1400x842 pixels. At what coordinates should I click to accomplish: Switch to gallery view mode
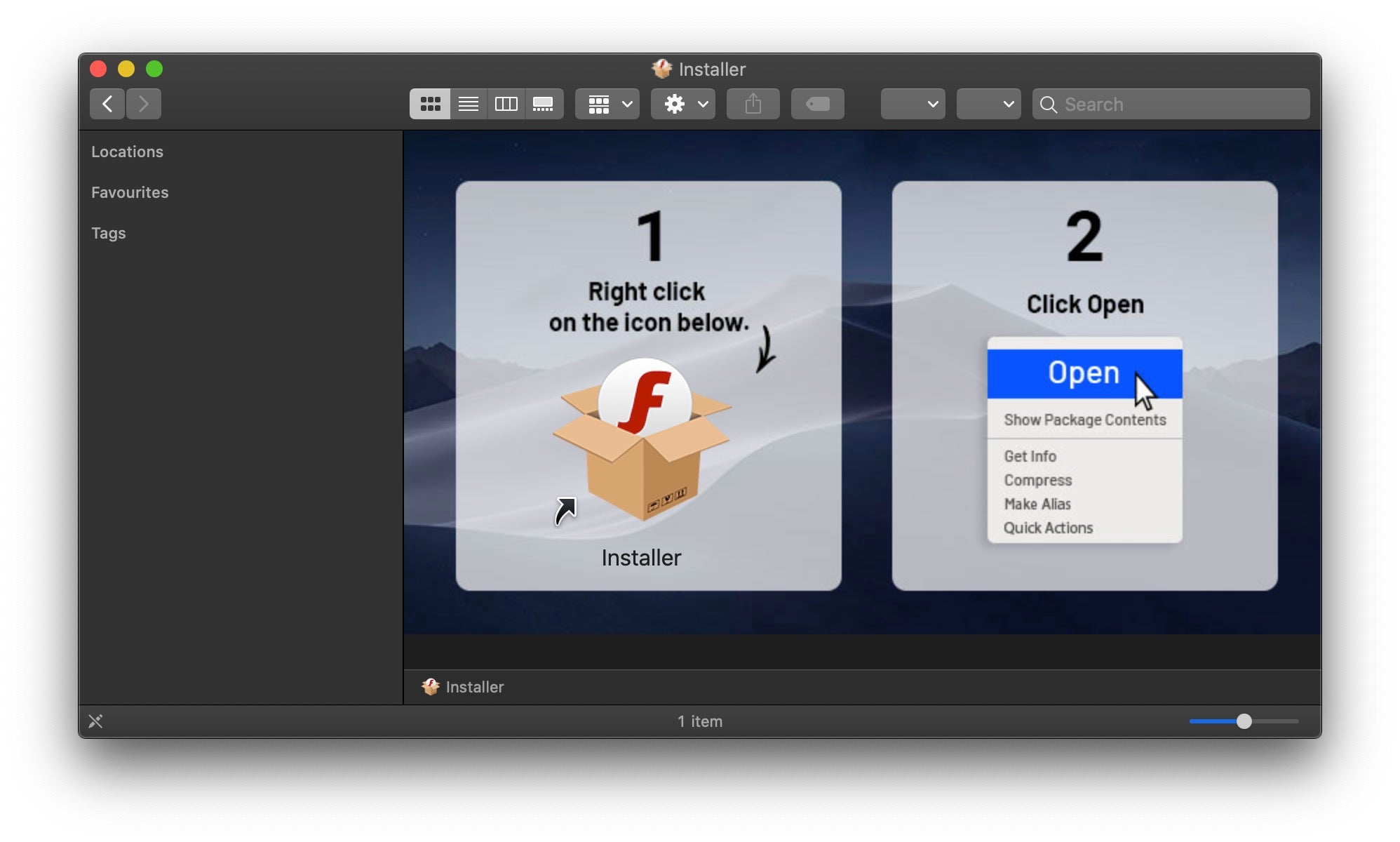click(x=544, y=104)
